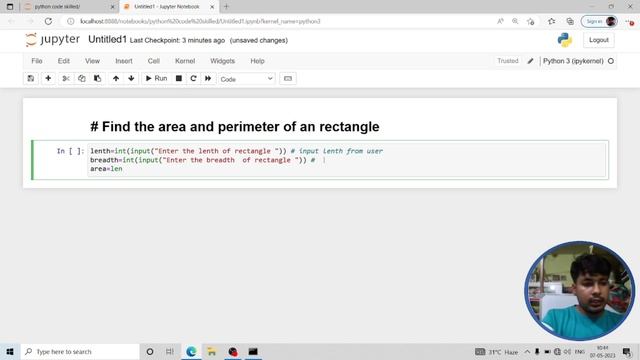Open the browser Favorites icon
The width and height of the screenshot is (640, 360).
(551, 21)
